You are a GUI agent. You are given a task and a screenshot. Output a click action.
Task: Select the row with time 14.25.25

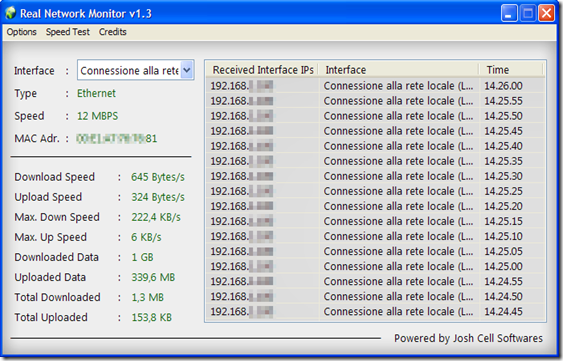(375, 191)
